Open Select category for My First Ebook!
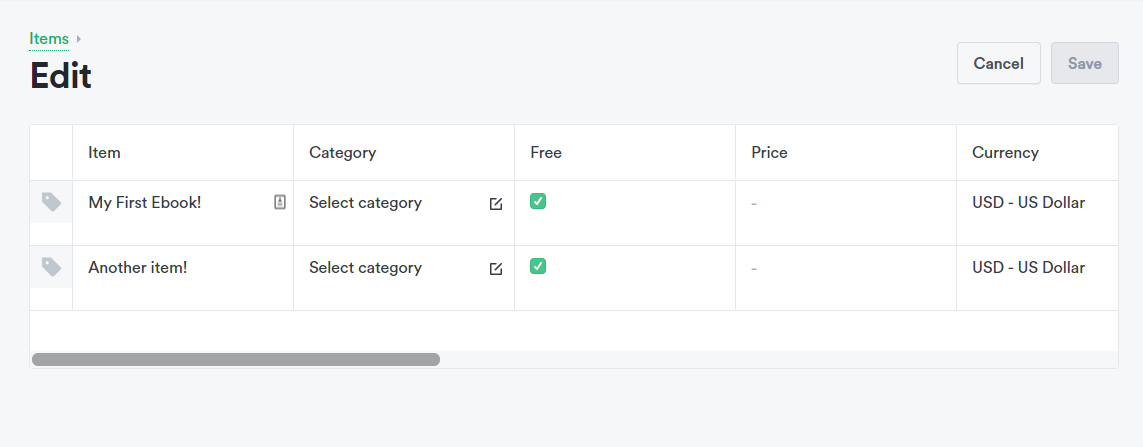The image size is (1143, 447). point(365,203)
